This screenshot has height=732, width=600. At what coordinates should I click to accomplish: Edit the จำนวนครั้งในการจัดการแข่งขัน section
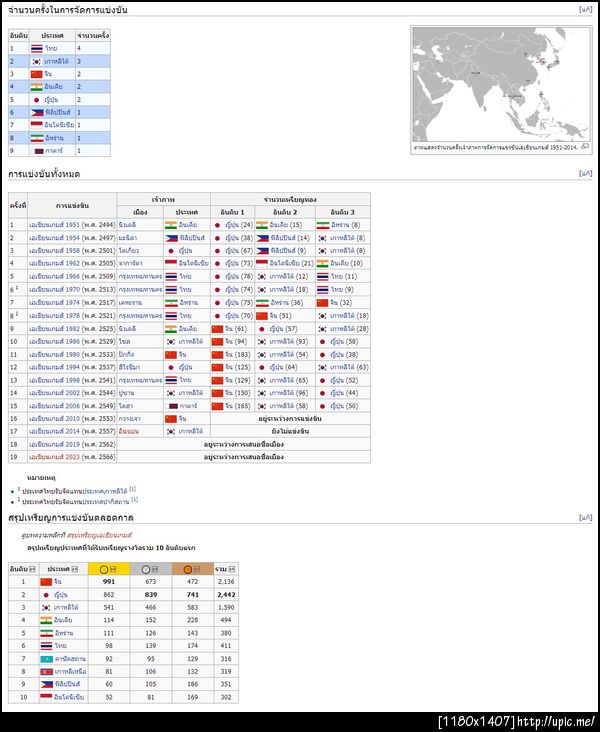[x=586, y=9]
